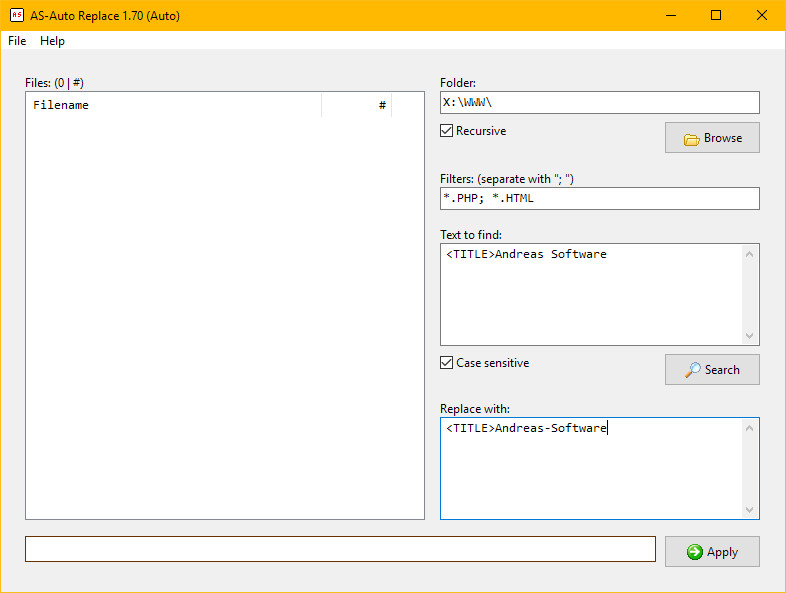Click the up arrow of Text to find scrollbar
Screen dimensions: 786x593
(x=749, y=254)
